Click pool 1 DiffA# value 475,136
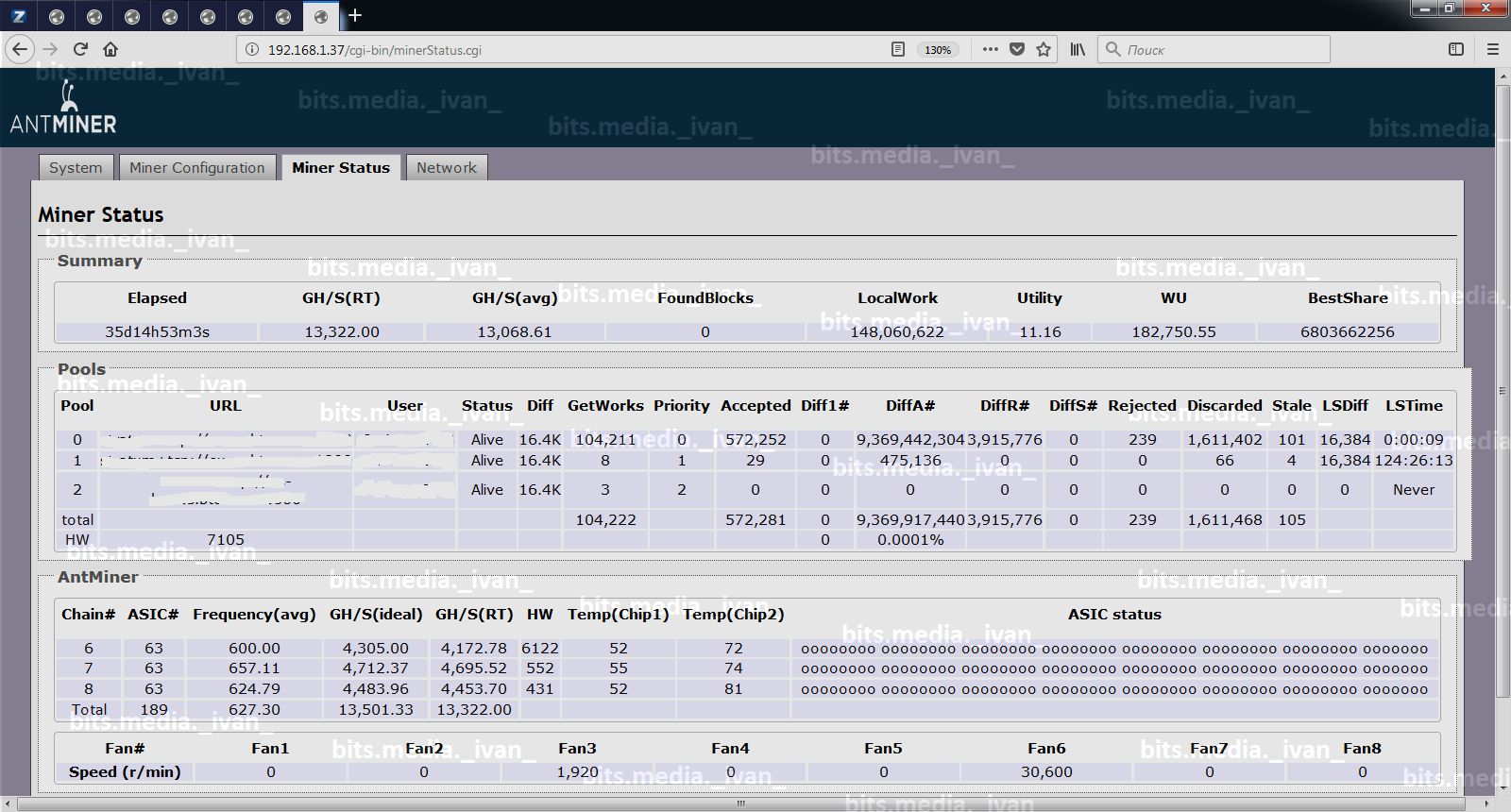 pyautogui.click(x=910, y=461)
